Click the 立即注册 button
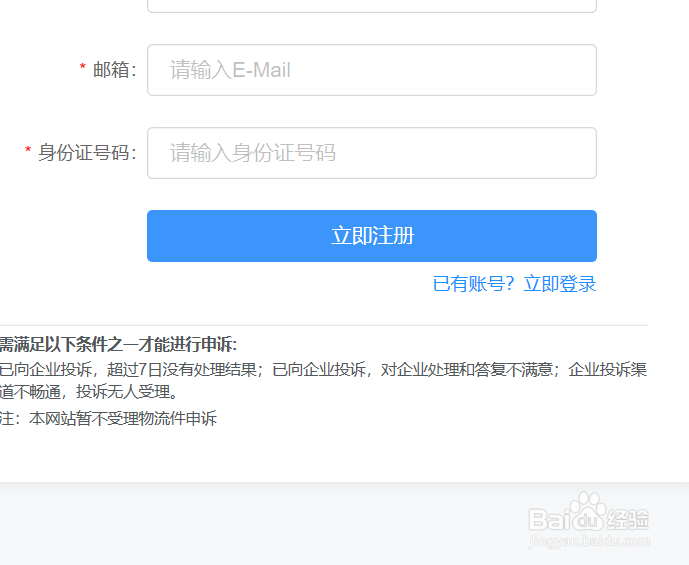This screenshot has width=689, height=565. tap(372, 236)
